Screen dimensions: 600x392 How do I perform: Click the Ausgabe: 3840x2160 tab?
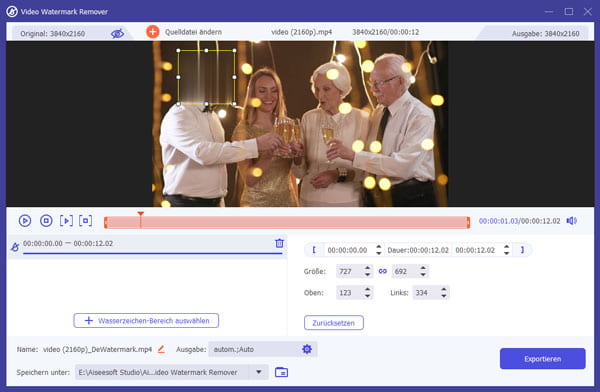[x=545, y=34]
